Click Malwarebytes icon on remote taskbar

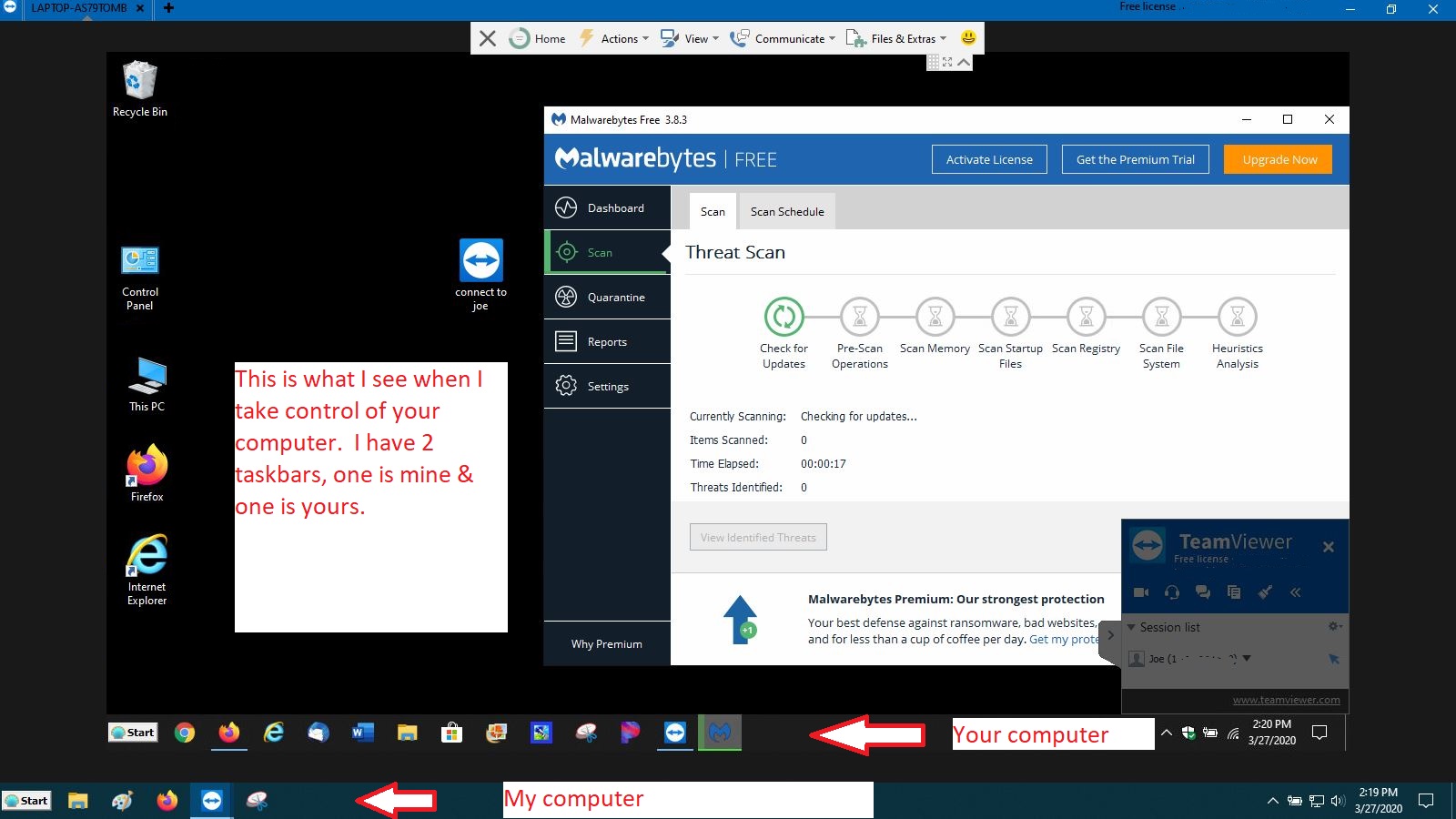coord(720,733)
